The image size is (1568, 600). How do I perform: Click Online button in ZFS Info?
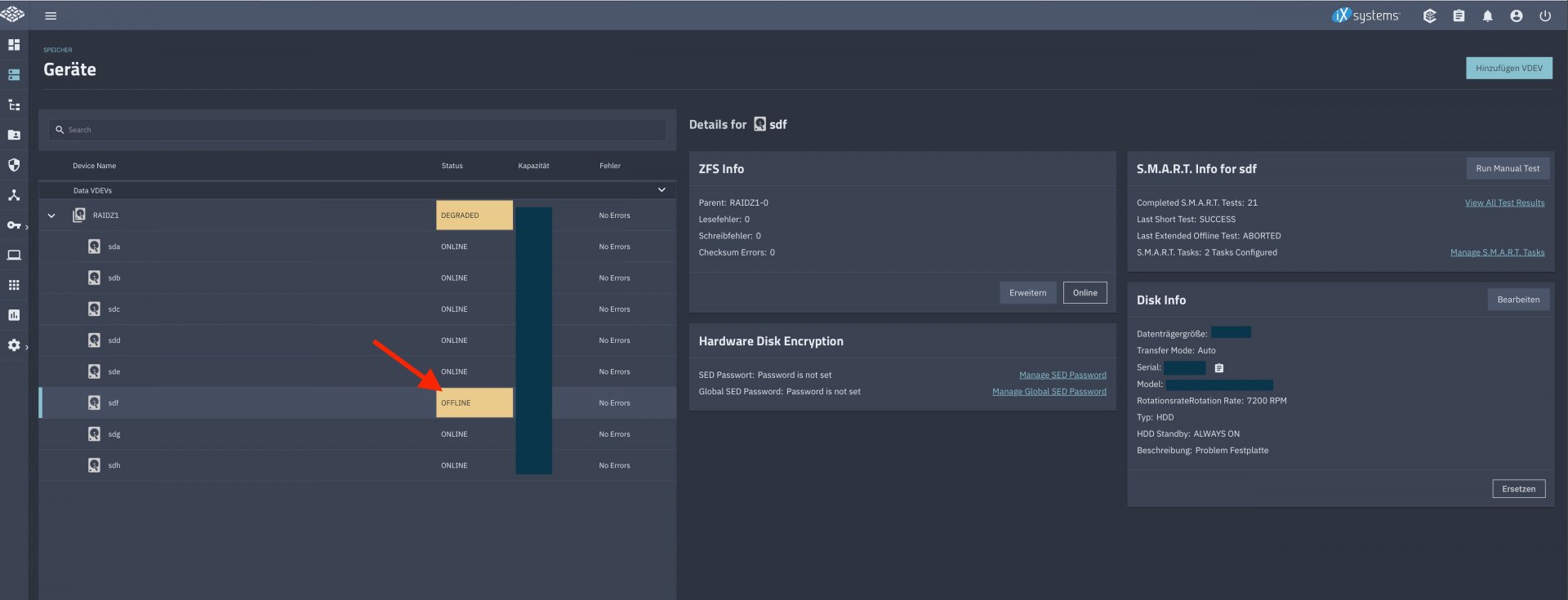(x=1085, y=293)
